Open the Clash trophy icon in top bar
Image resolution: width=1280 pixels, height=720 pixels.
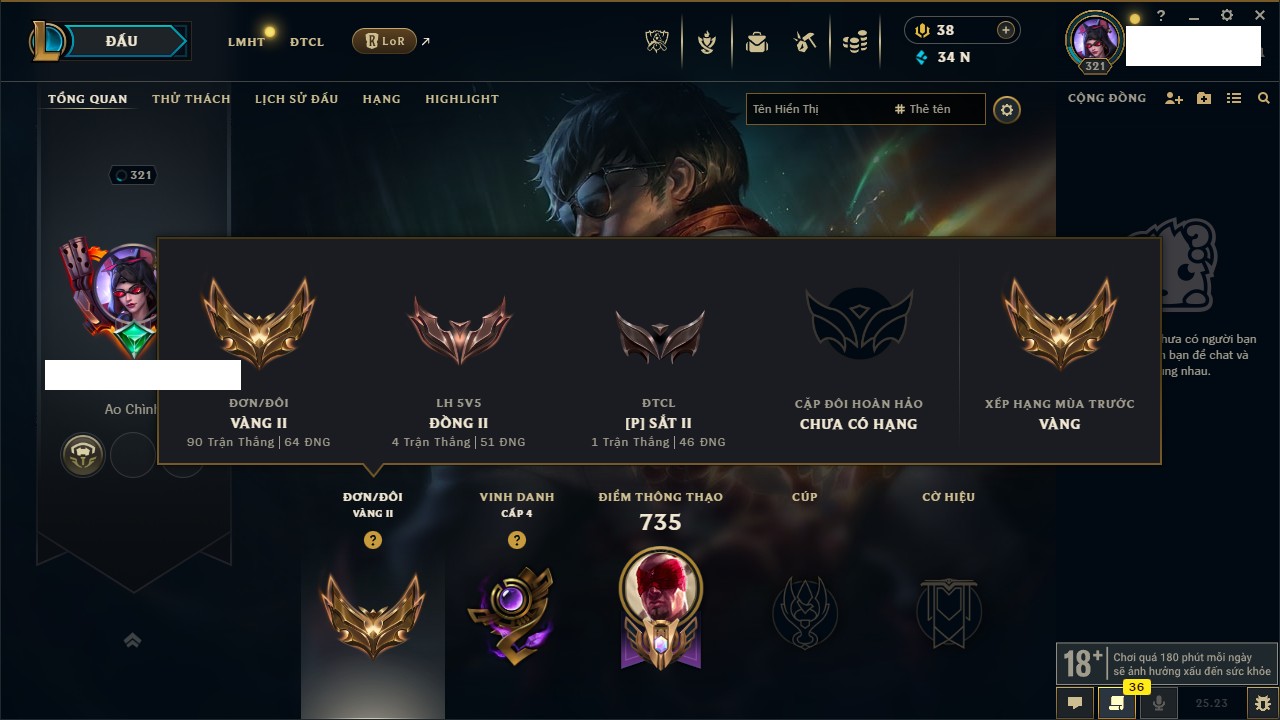[657, 42]
